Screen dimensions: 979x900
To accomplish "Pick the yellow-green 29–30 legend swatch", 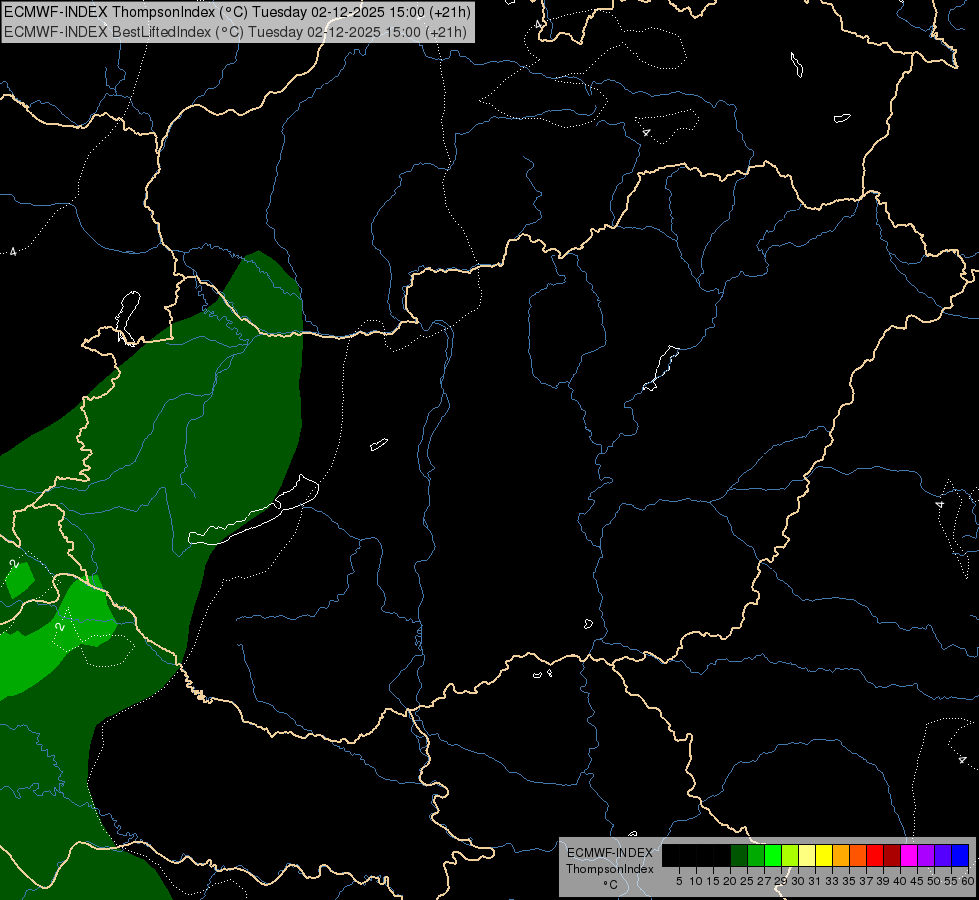I will (790, 855).
